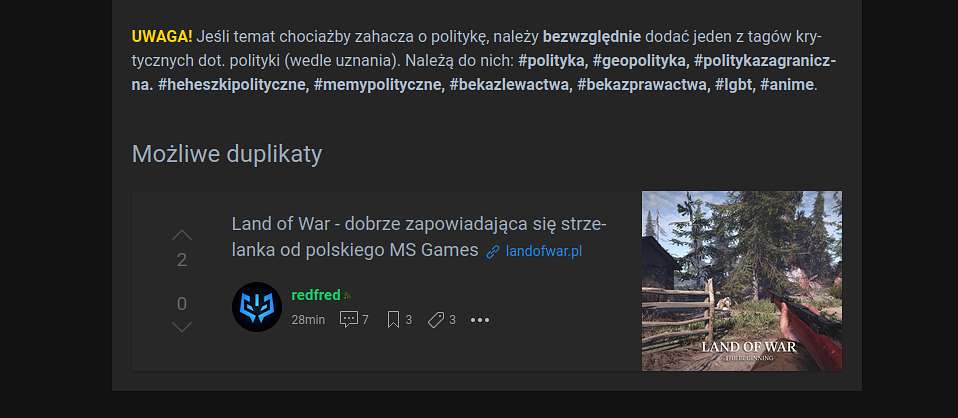Select the #anime tag
This screenshot has width=958, height=418.
788,85
